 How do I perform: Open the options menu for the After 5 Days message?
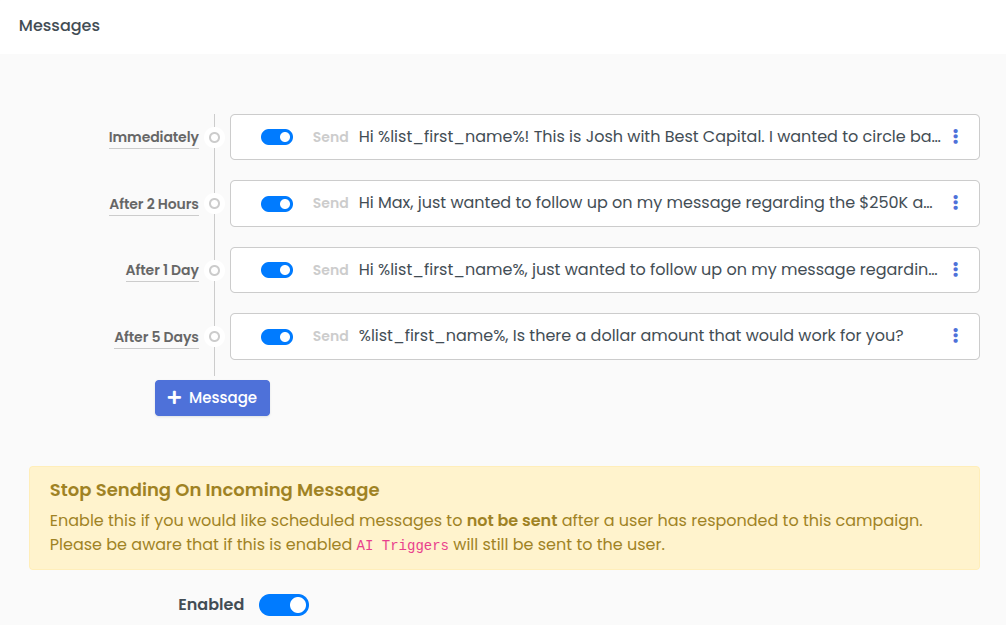tap(955, 336)
